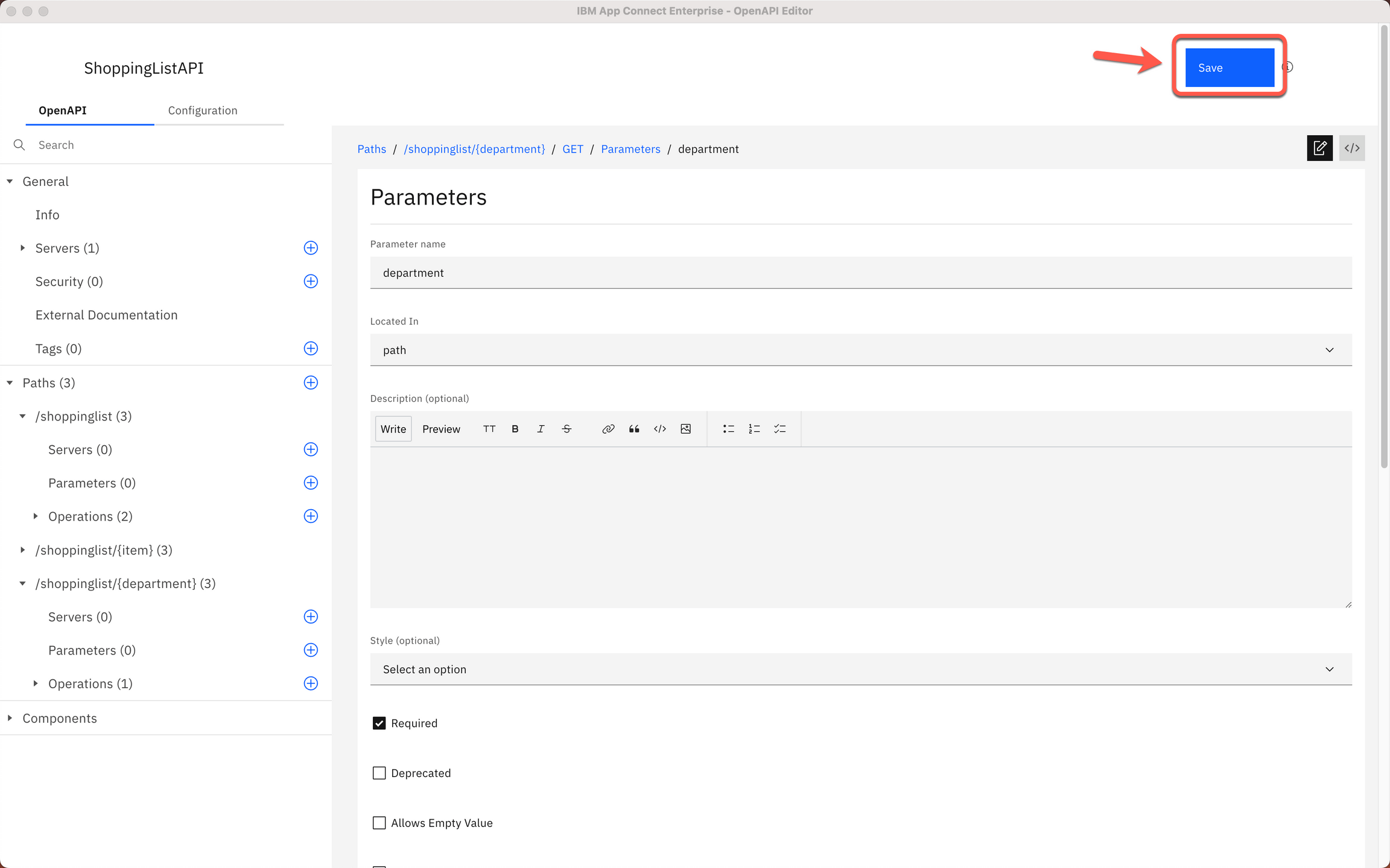1390x868 pixels.
Task: Insert code snippet into the description
Action: [659, 428]
